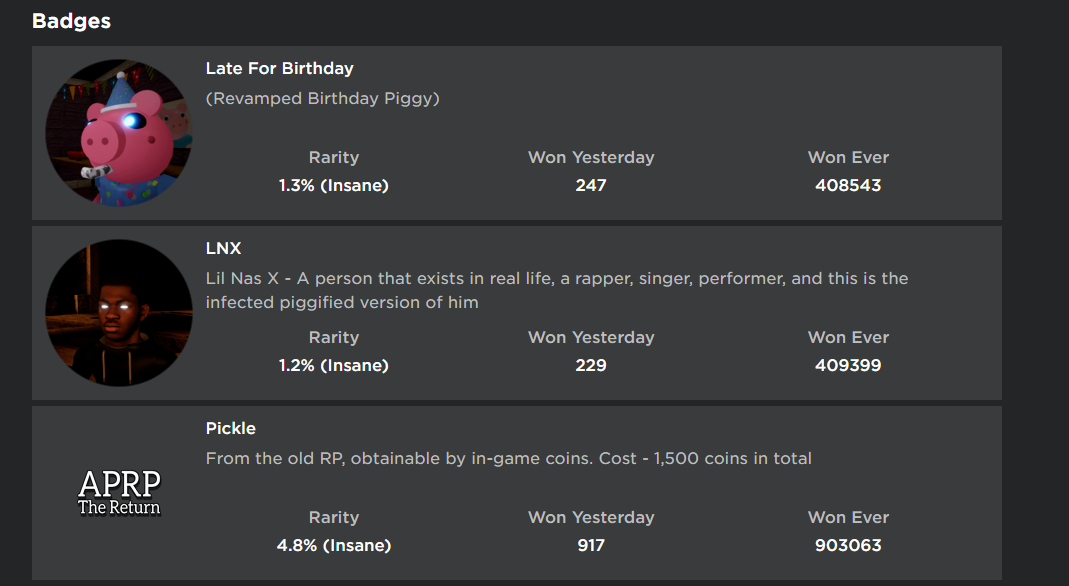This screenshot has width=1069, height=586.
Task: Click the Won Yesterday label in Pickle row
Action: (x=591, y=517)
